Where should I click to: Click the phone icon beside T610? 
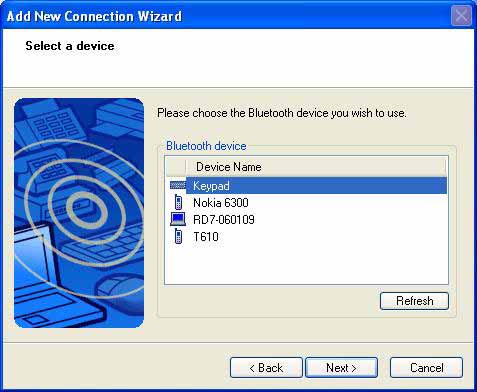pyautogui.click(x=178, y=236)
